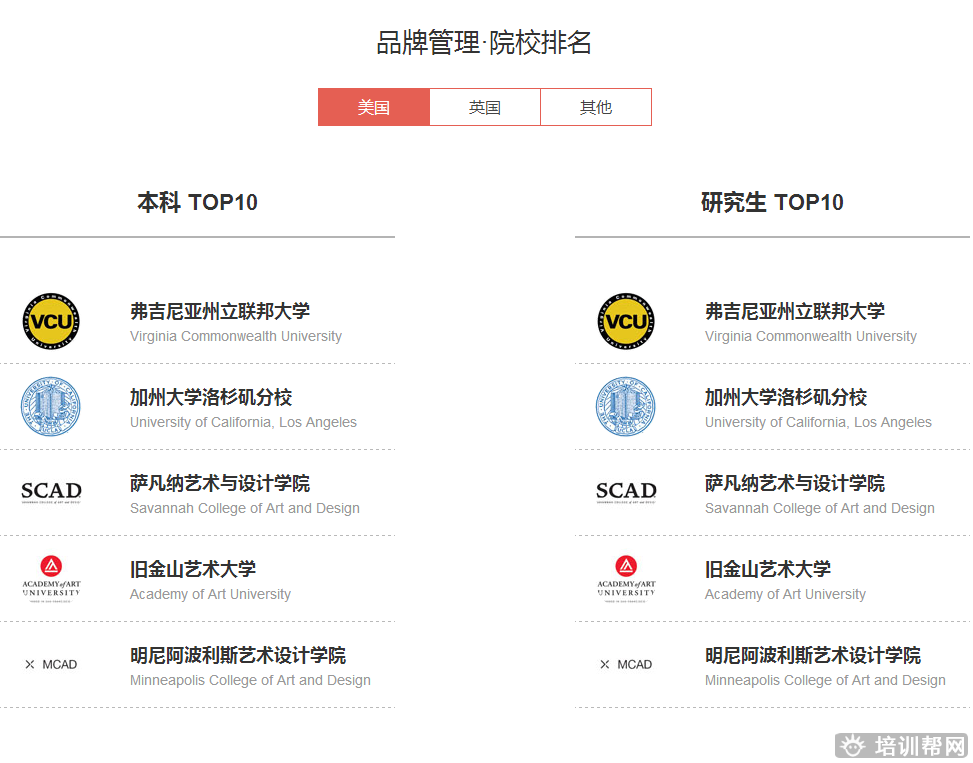Open 弗吉尼亚州立联邦大学 in 研究生 TOP10
Screen dimensions: 973x763
795,311
